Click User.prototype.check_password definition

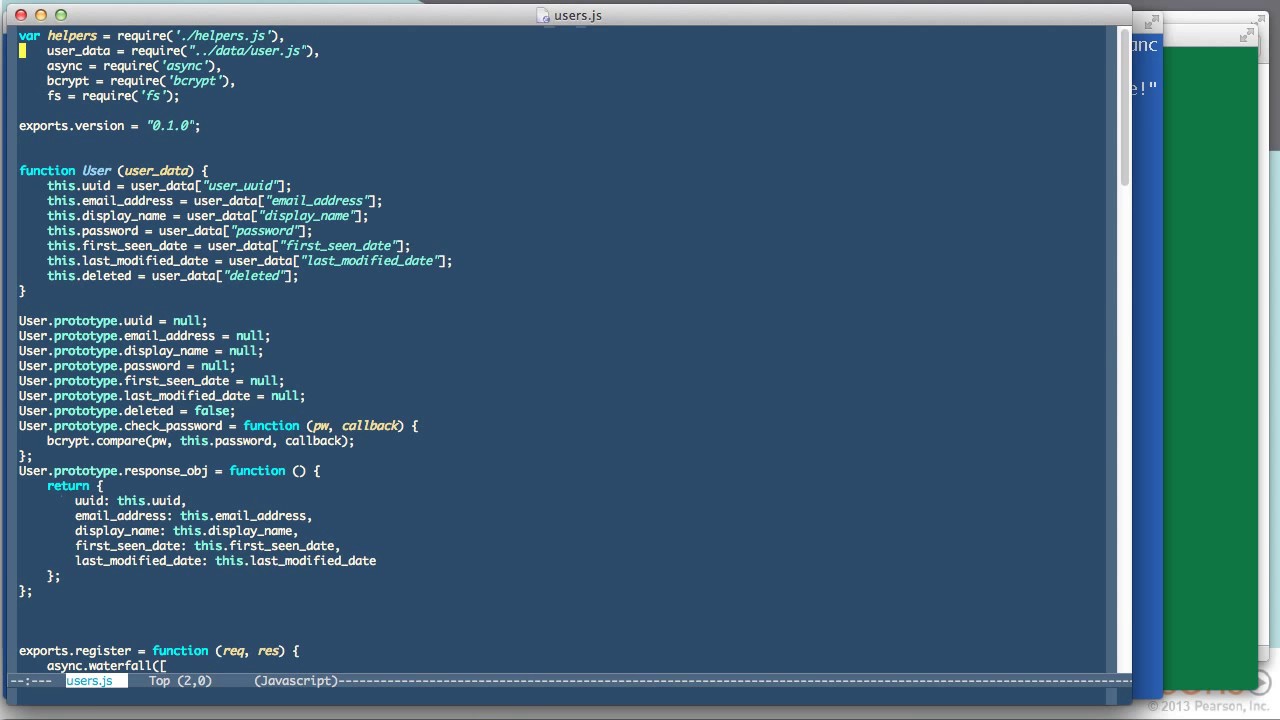pyautogui.click(x=219, y=426)
